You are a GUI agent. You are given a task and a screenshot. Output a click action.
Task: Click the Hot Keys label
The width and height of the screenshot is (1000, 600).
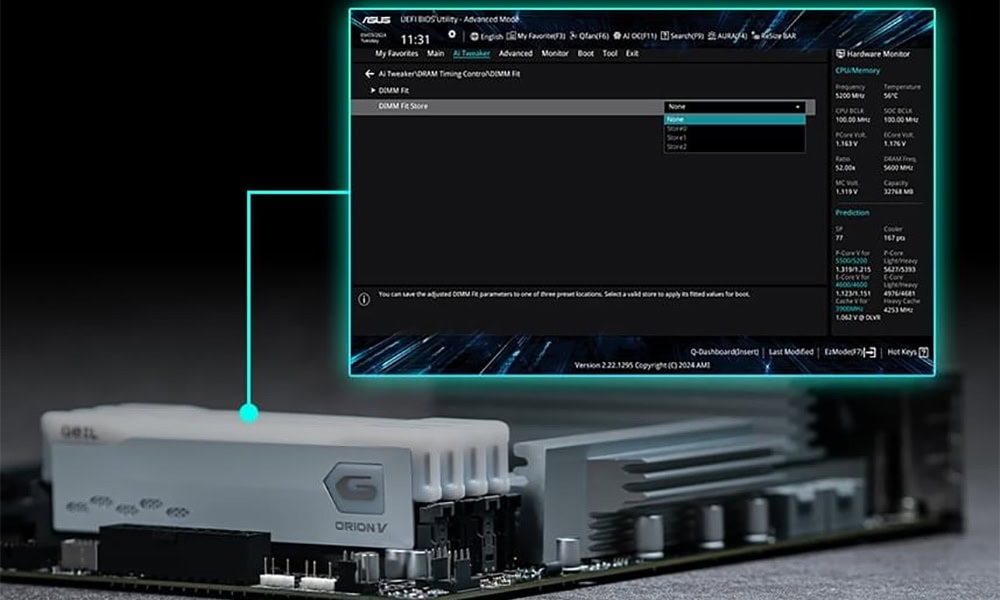coord(902,352)
